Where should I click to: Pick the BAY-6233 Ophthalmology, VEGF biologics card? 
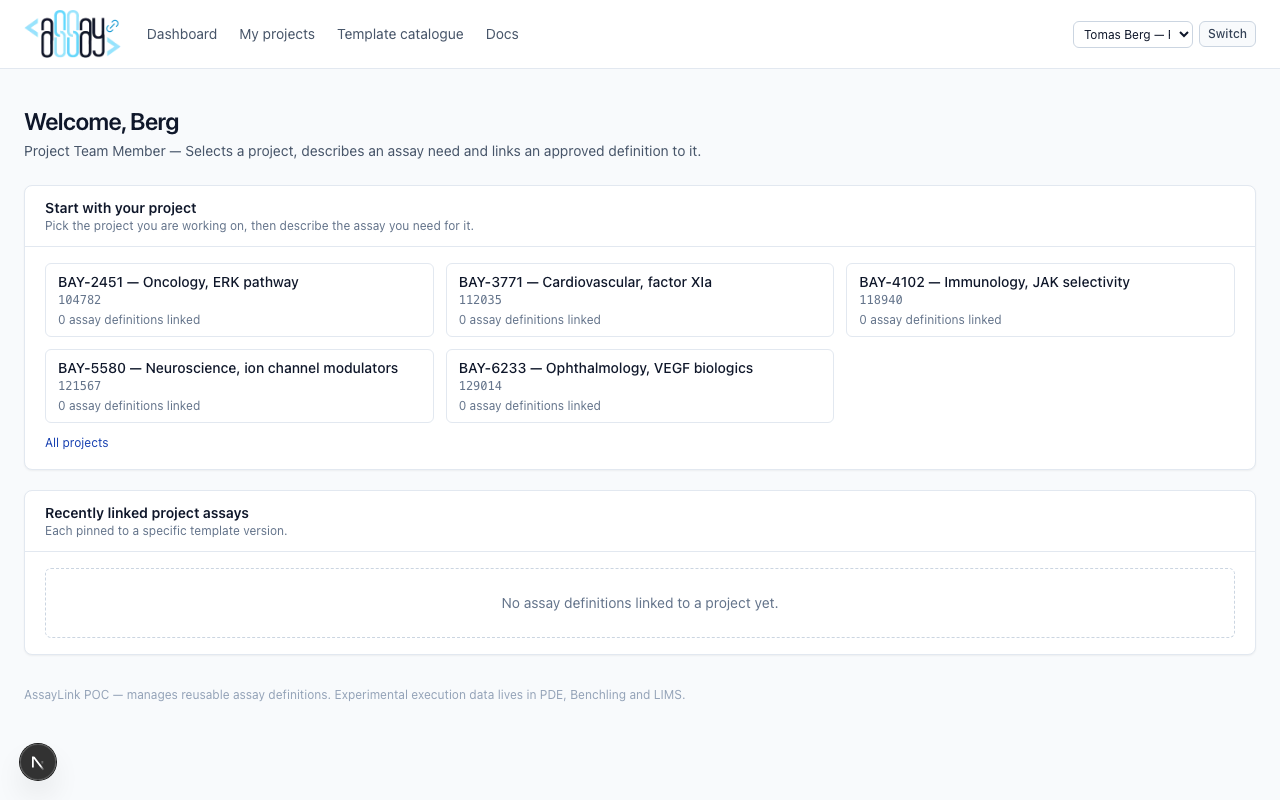(x=640, y=386)
